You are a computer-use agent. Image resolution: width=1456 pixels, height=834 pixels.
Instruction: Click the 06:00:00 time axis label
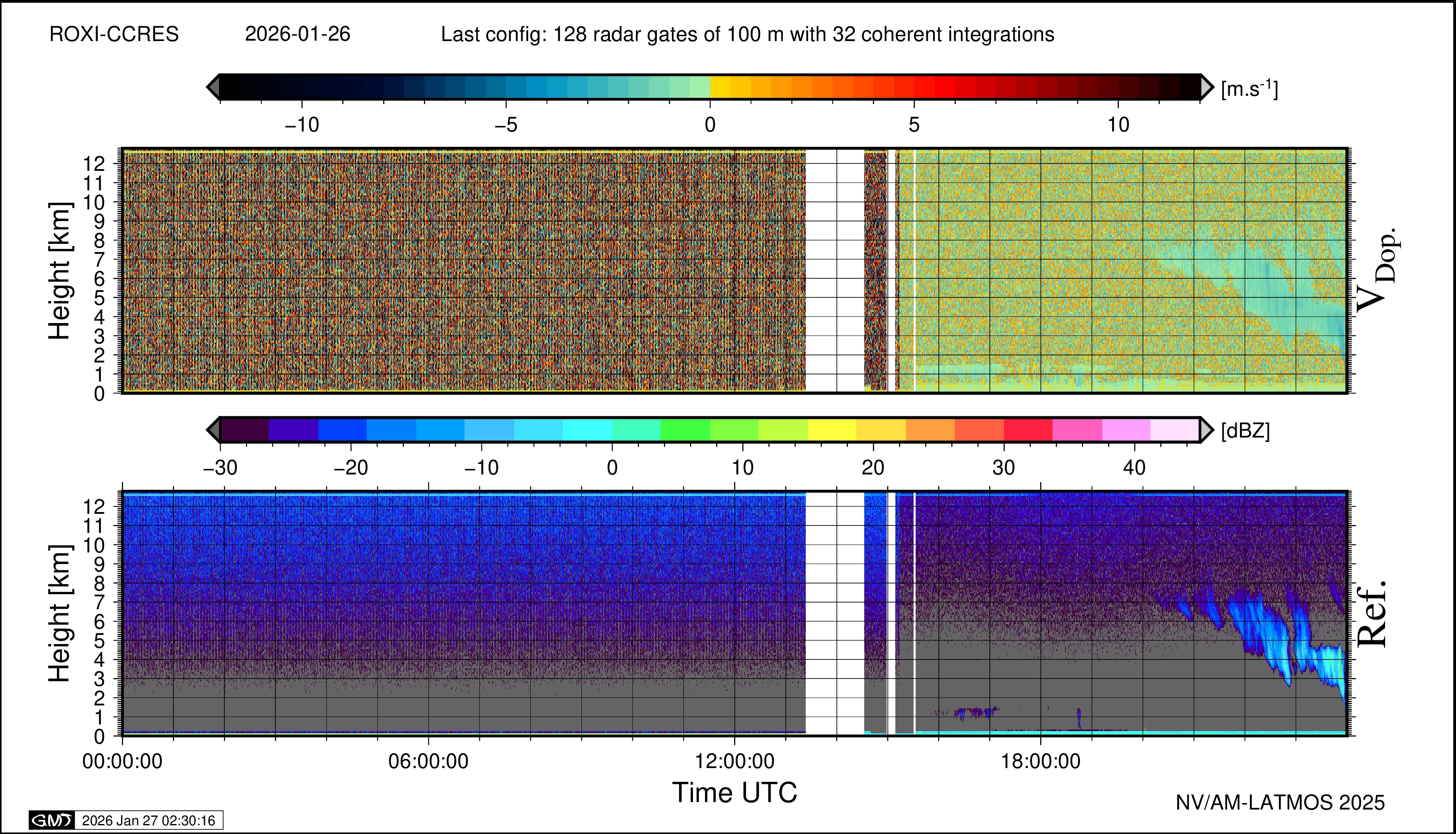click(x=428, y=761)
